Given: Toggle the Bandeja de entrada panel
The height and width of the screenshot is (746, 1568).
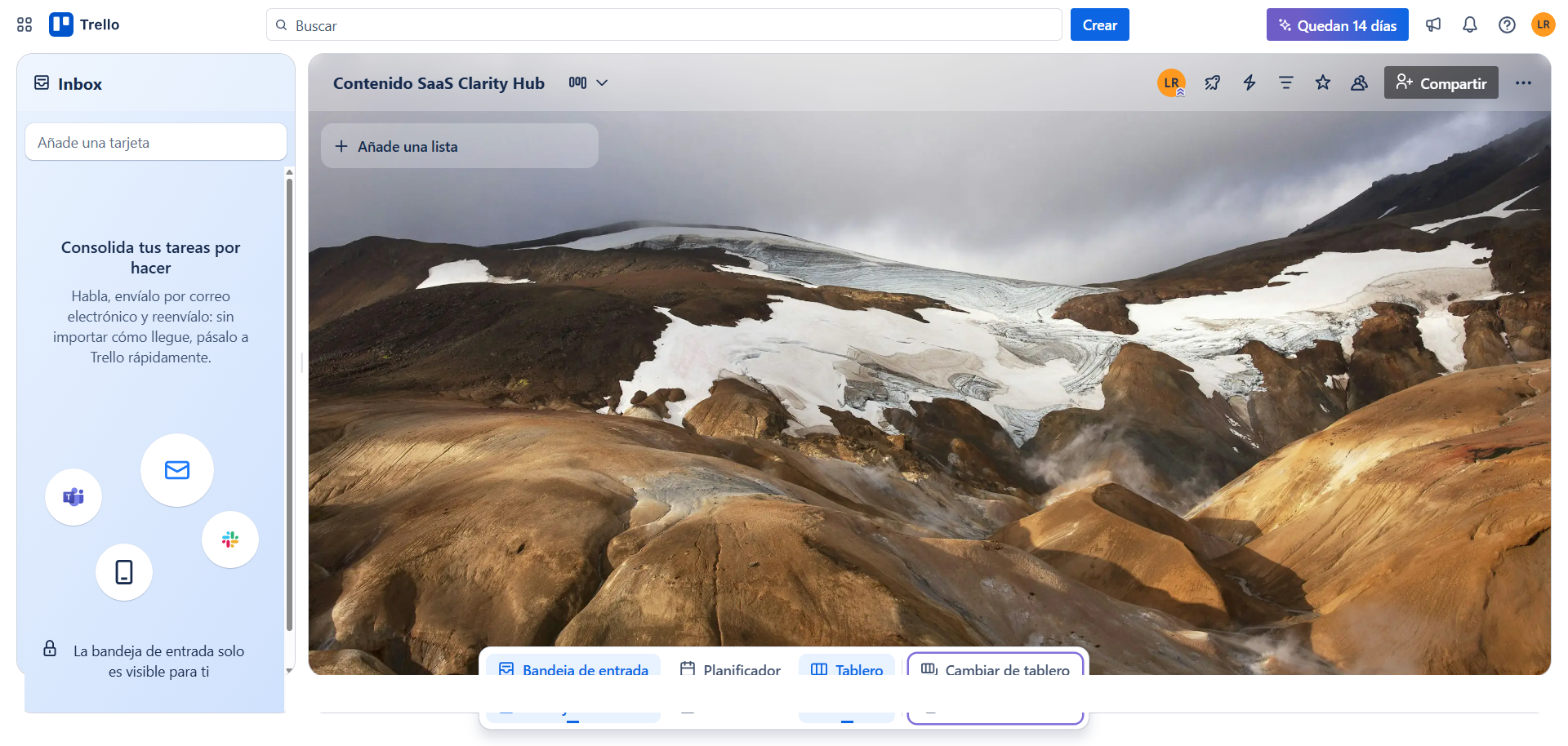Looking at the screenshot, I should pyautogui.click(x=573, y=669).
